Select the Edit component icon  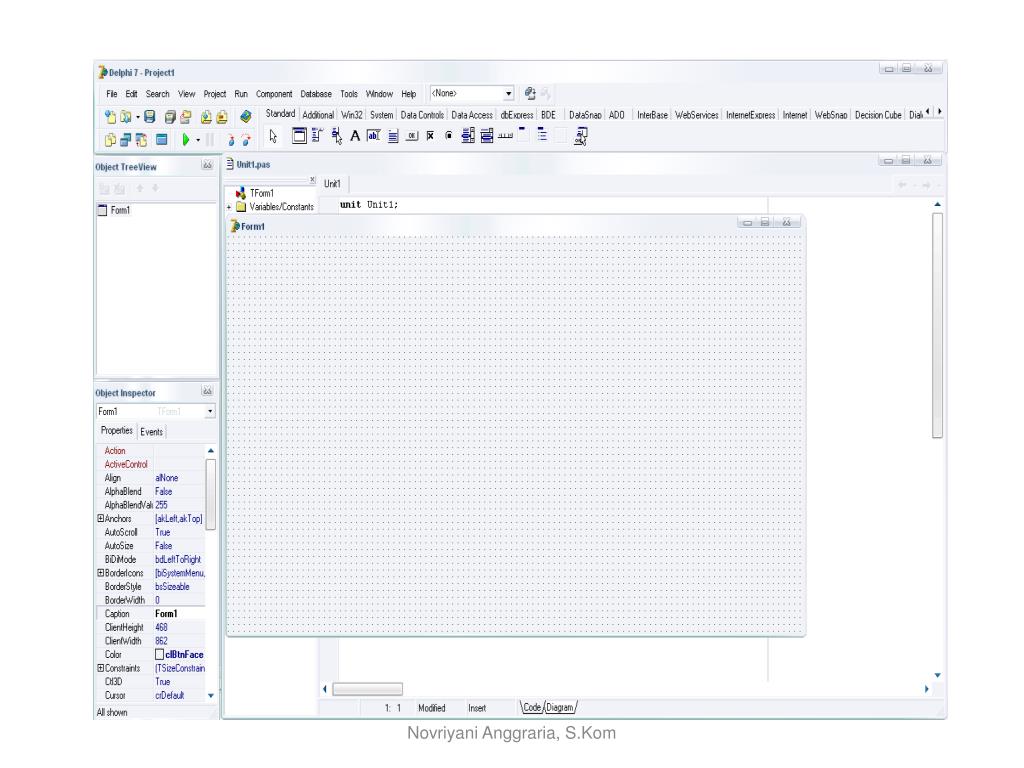(x=374, y=136)
